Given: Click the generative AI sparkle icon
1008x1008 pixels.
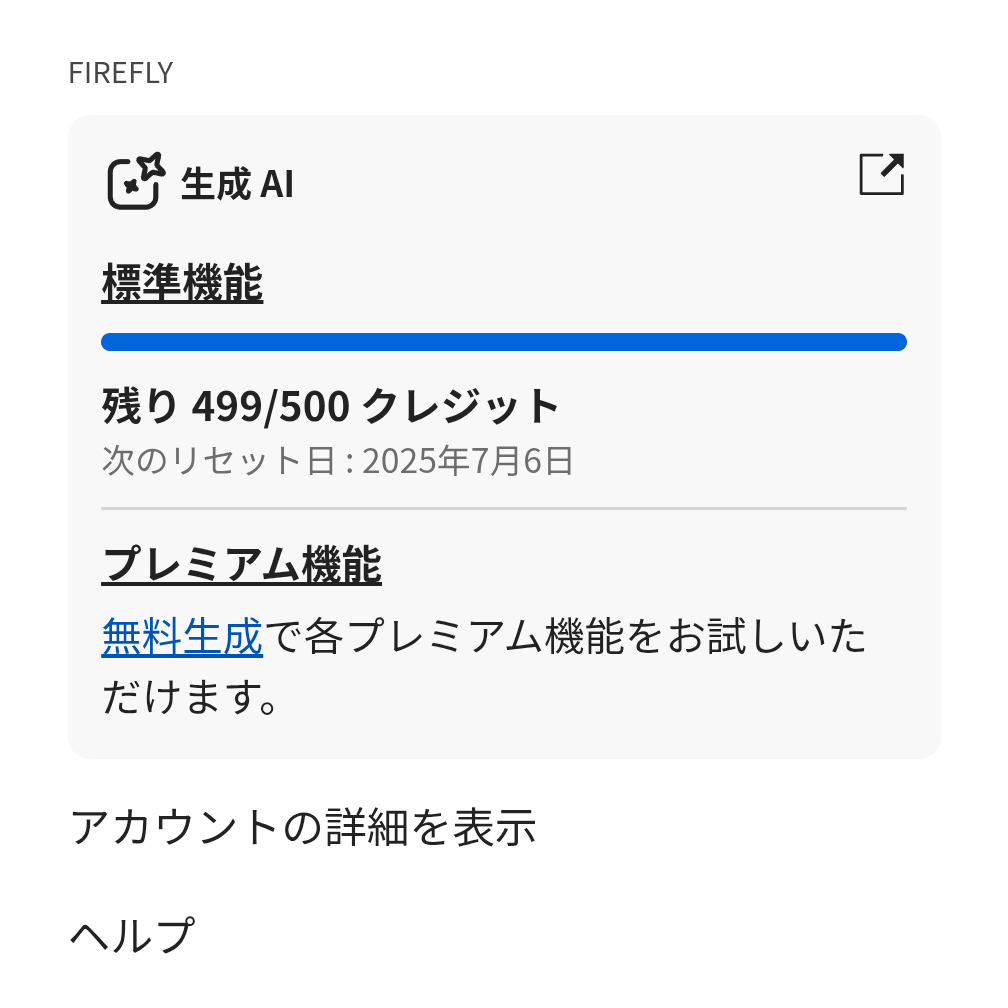Looking at the screenshot, I should coord(135,181).
